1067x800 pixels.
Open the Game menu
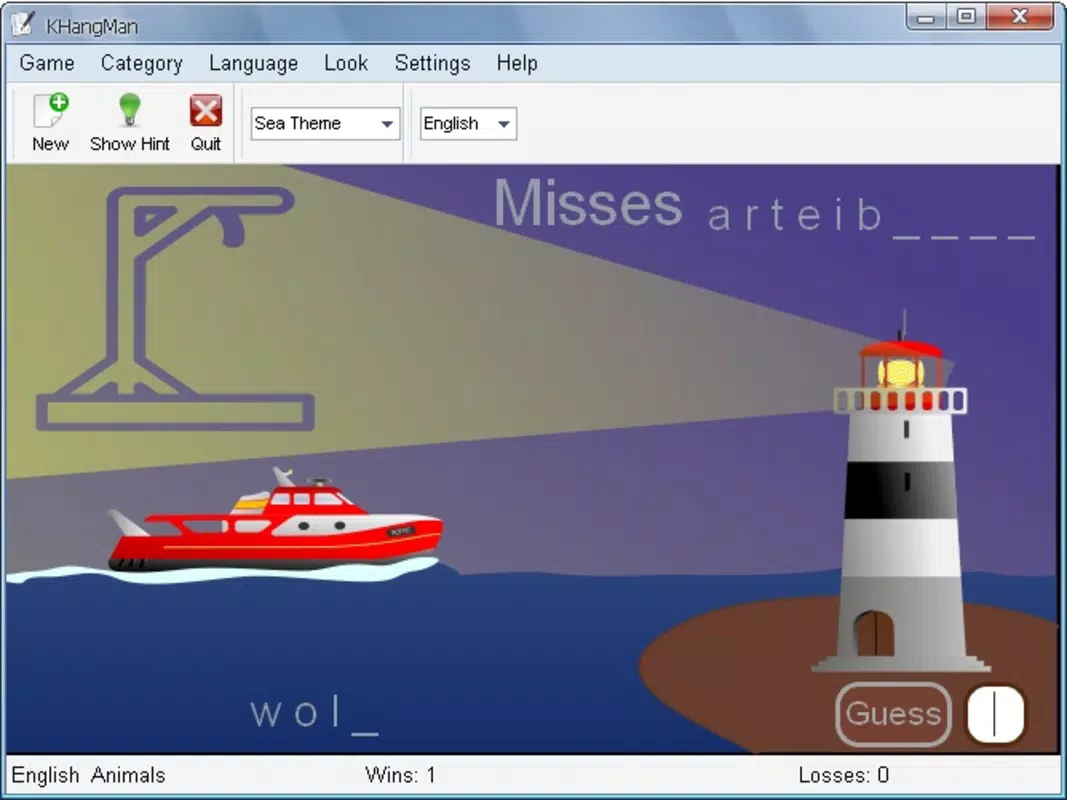47,63
